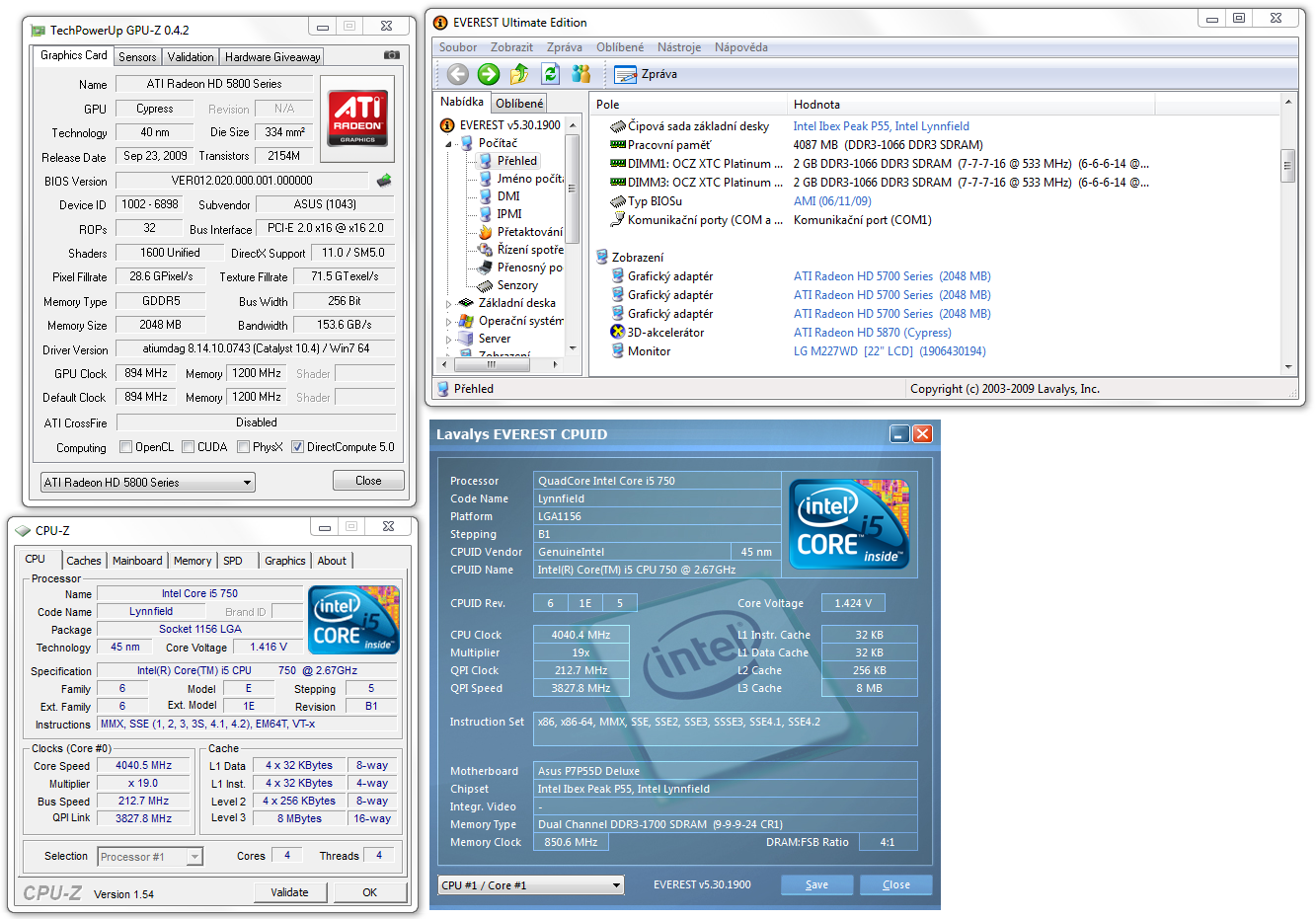The width and height of the screenshot is (1316, 919).
Task: Open the Processor #1 selection dropdown
Action: tap(150, 857)
